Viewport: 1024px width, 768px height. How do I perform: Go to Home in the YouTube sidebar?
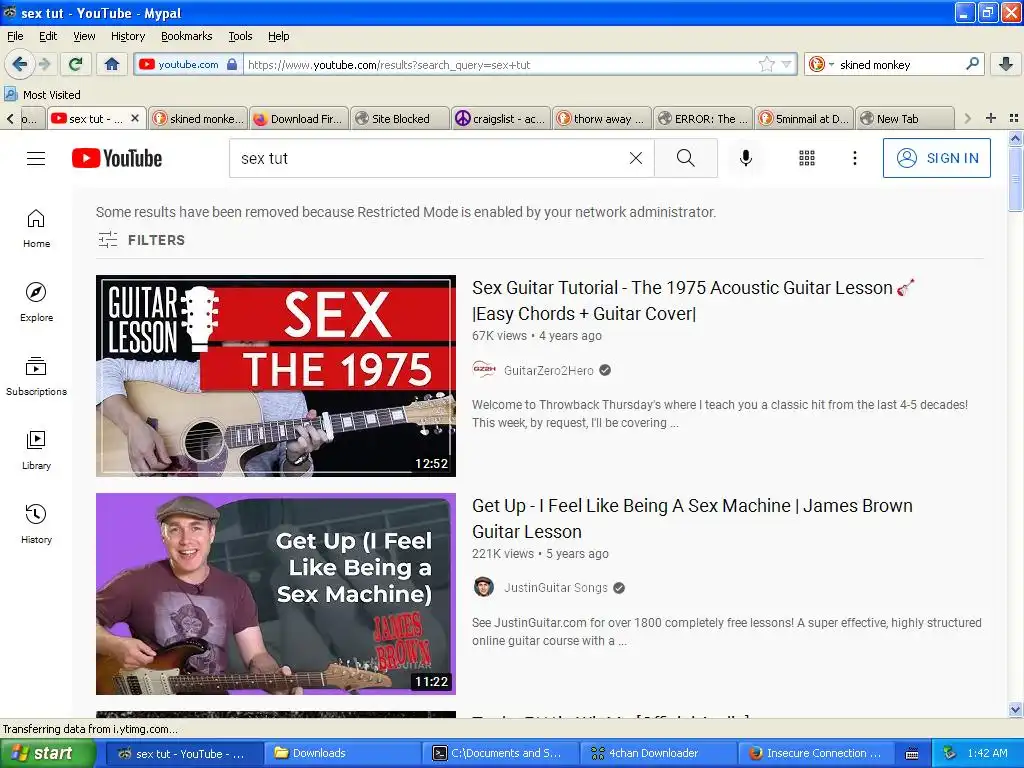(36, 229)
